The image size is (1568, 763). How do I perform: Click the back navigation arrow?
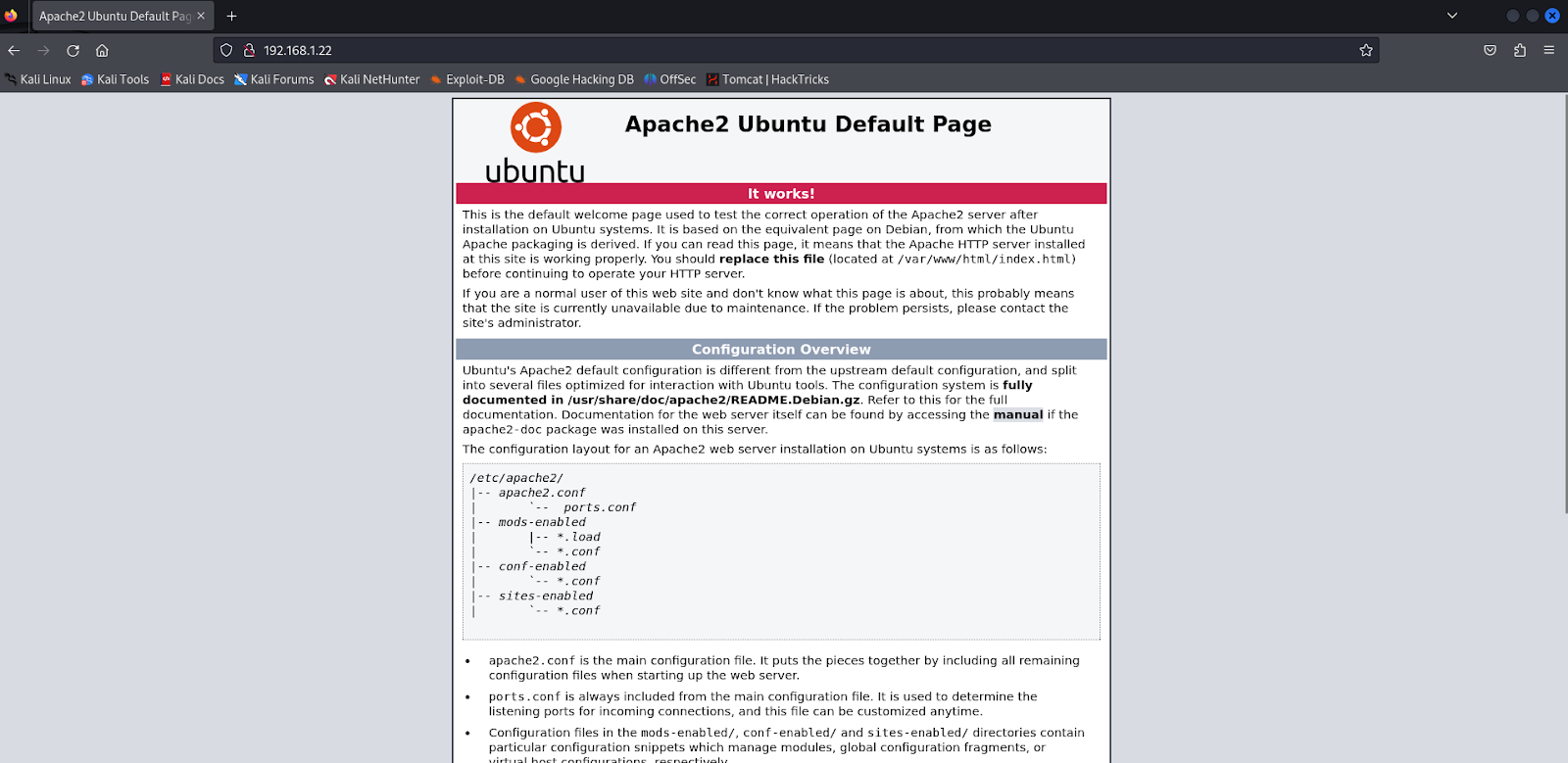pyautogui.click(x=14, y=50)
